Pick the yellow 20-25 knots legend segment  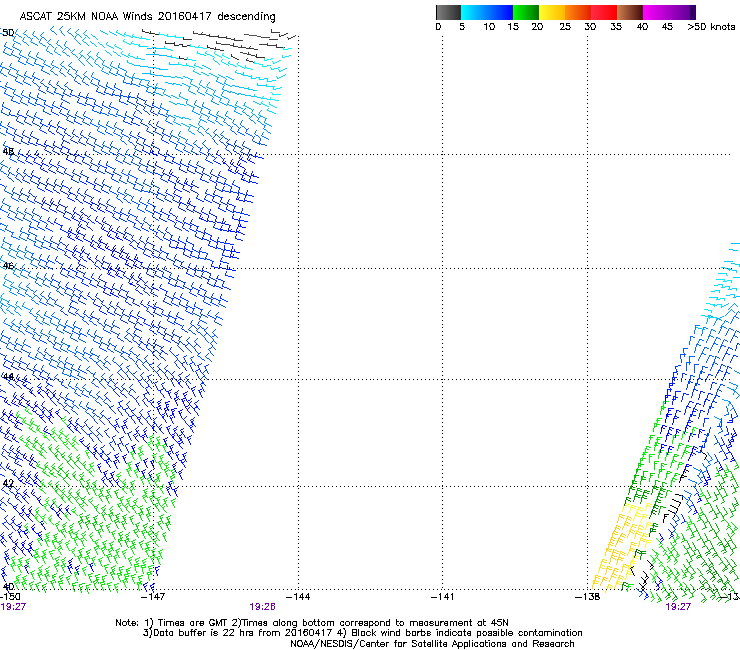(552, 12)
